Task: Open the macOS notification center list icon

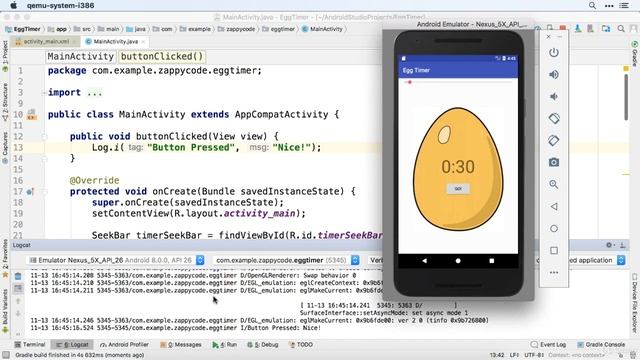Action: (624, 6)
